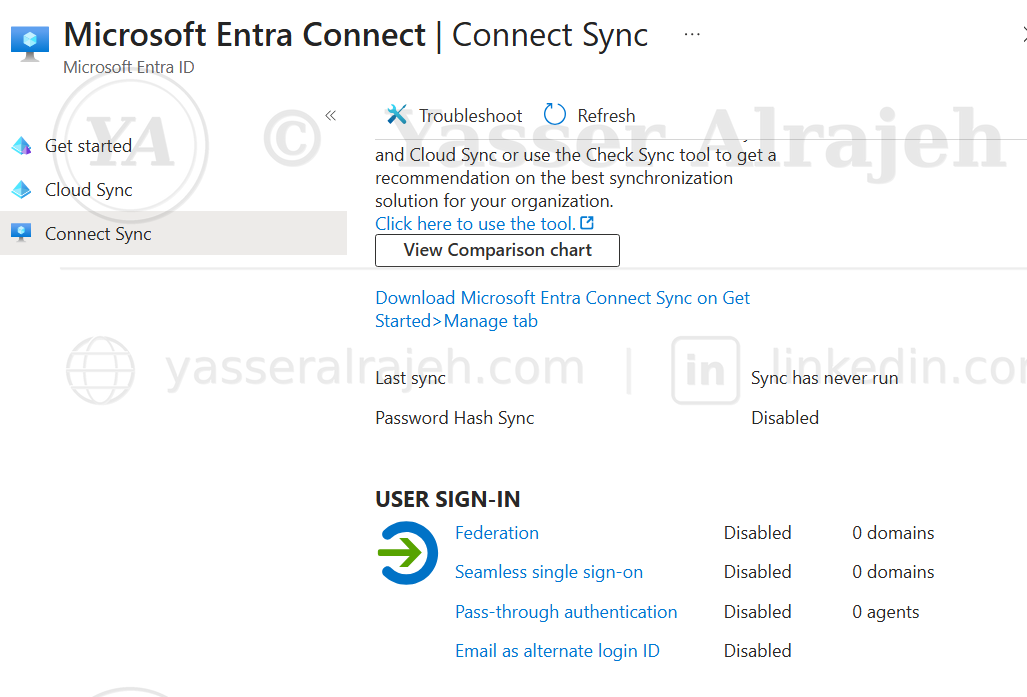Click the external link icon beside tool link
The width and height of the screenshot is (1027, 697).
[588, 223]
